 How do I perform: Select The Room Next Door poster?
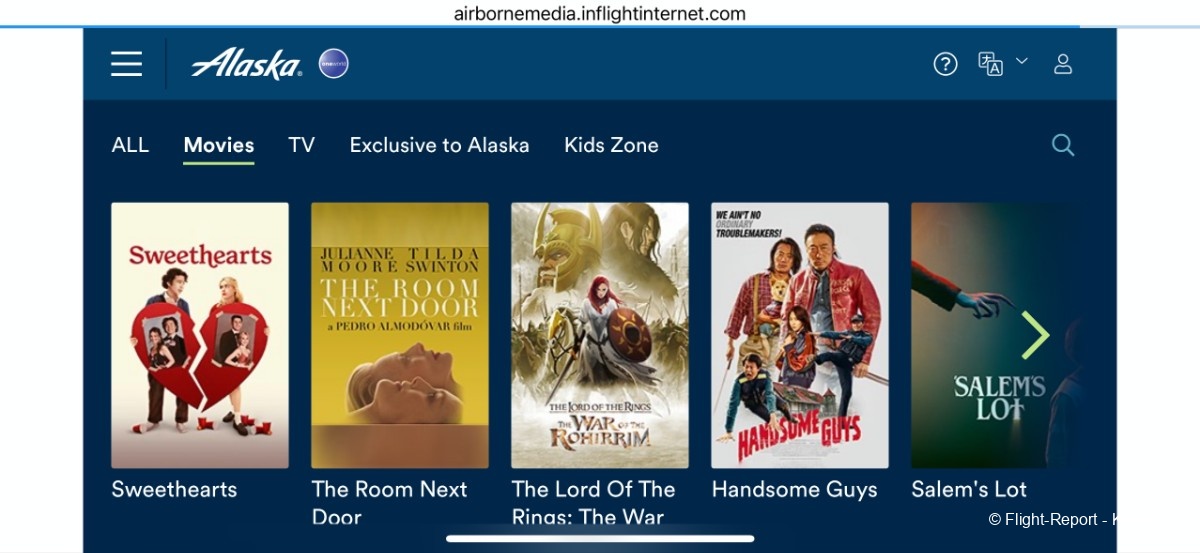[400, 335]
